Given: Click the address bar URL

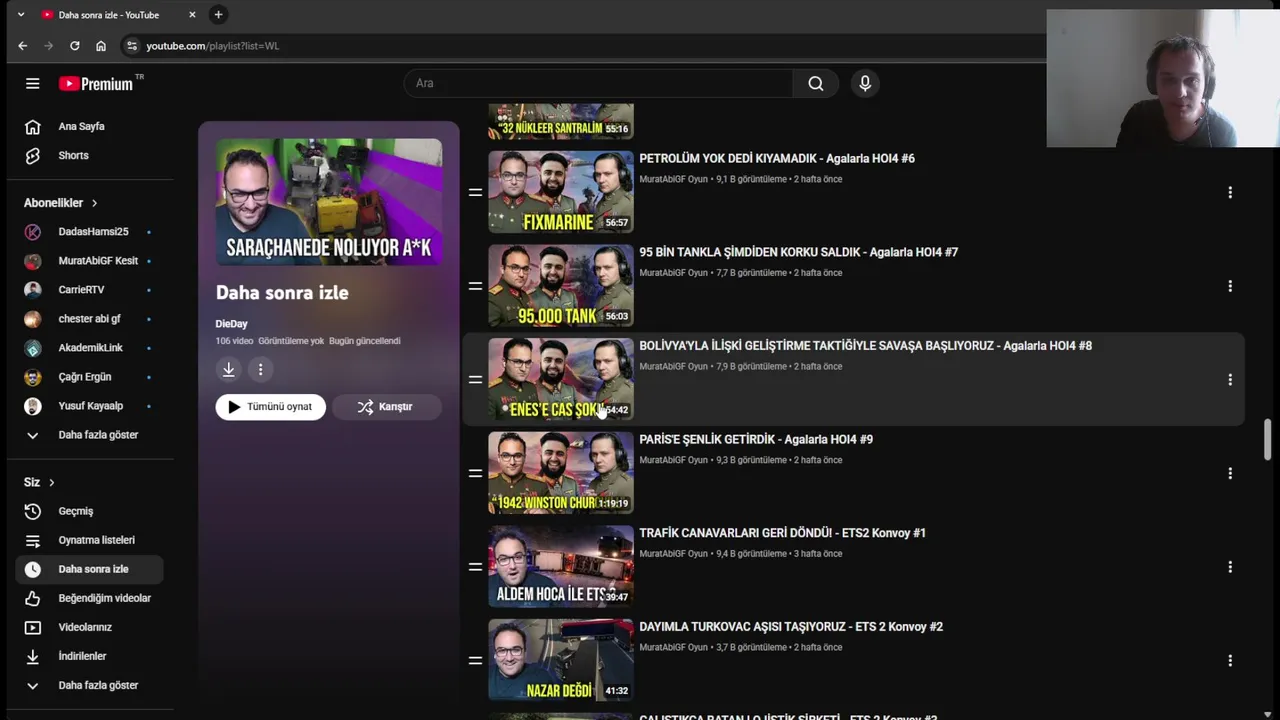Looking at the screenshot, I should (212, 46).
